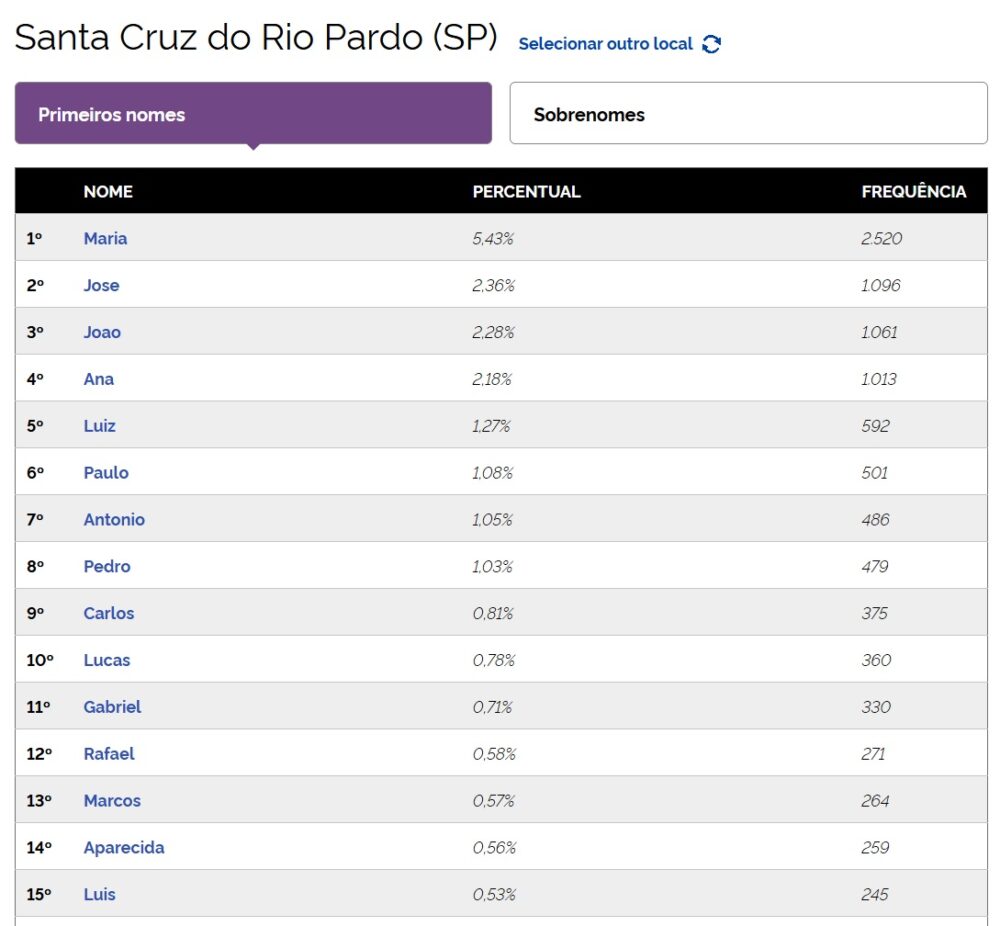Select the Ana name link
This screenshot has width=1000, height=926.
[x=99, y=379]
